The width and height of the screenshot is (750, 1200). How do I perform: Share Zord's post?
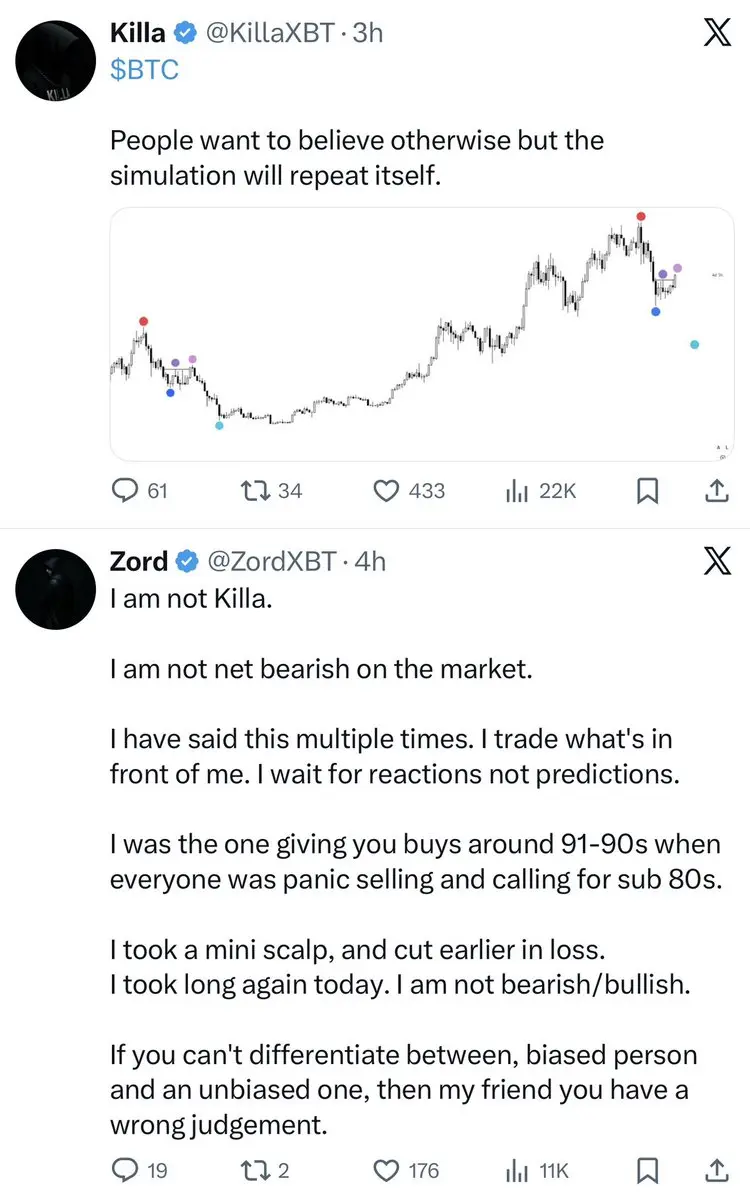click(716, 1169)
